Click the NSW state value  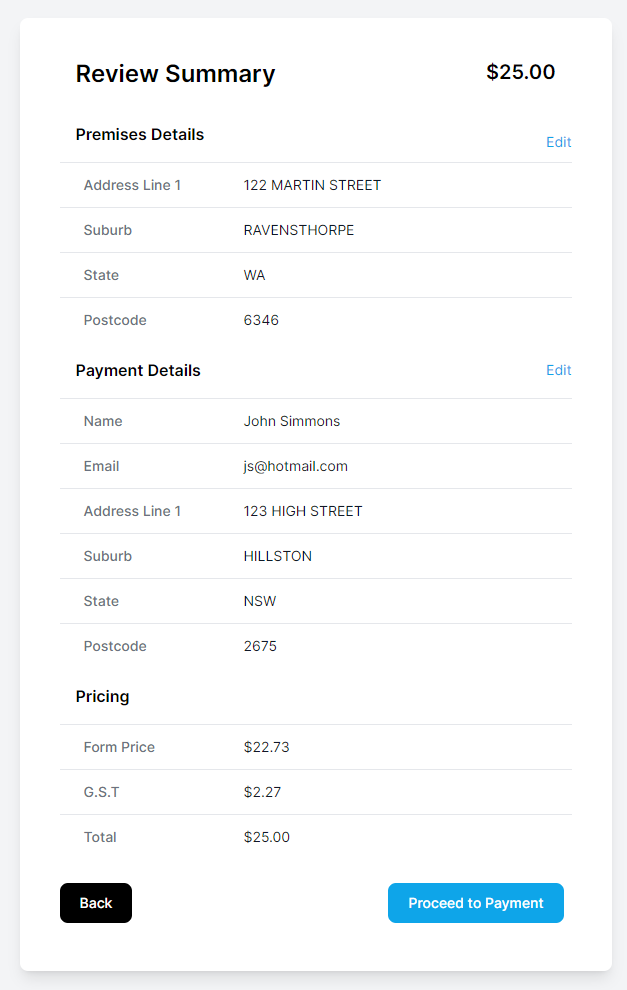(260, 601)
